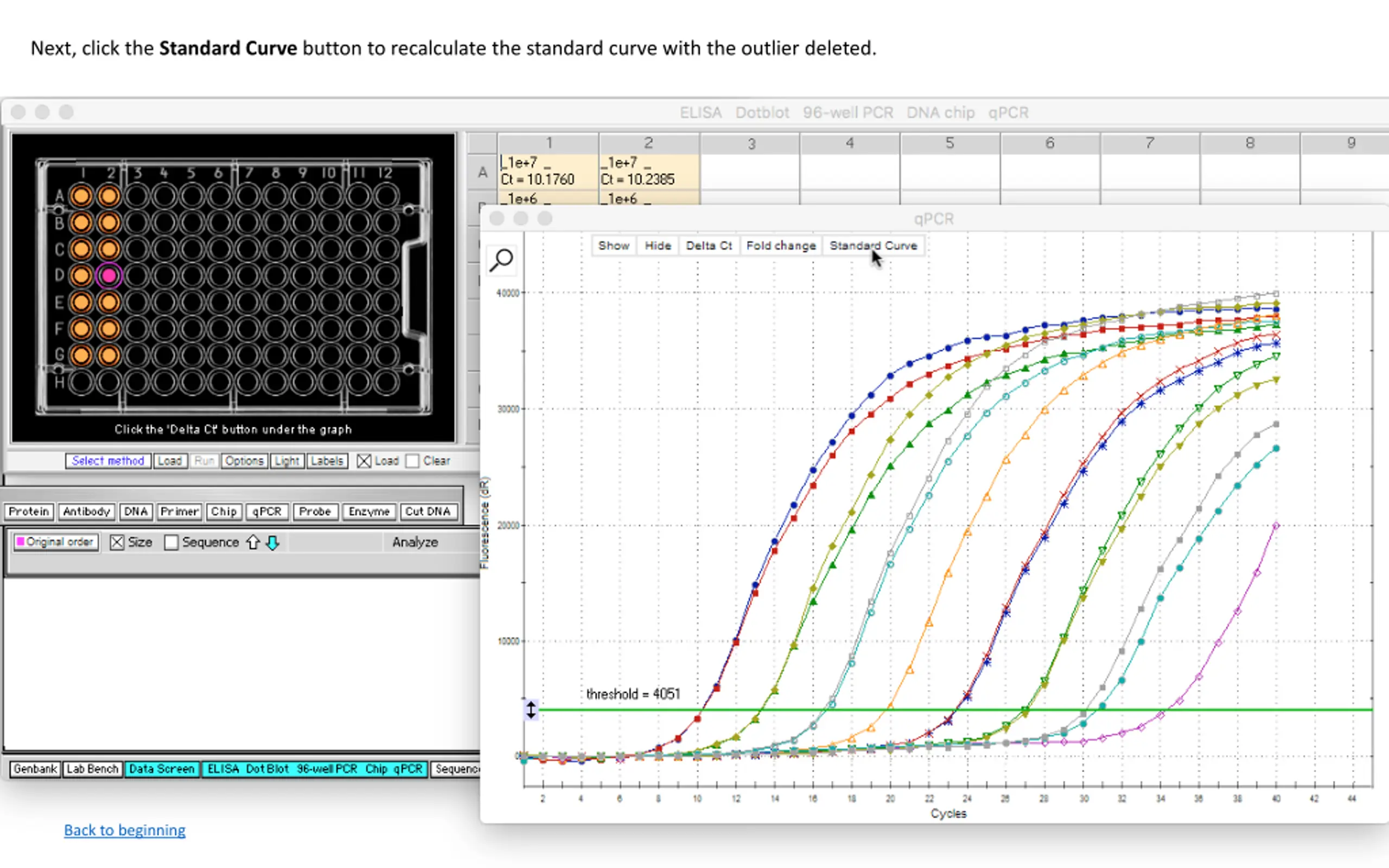Click the cyan down arrow icon
Image resolution: width=1389 pixels, height=868 pixels.
pyautogui.click(x=273, y=542)
